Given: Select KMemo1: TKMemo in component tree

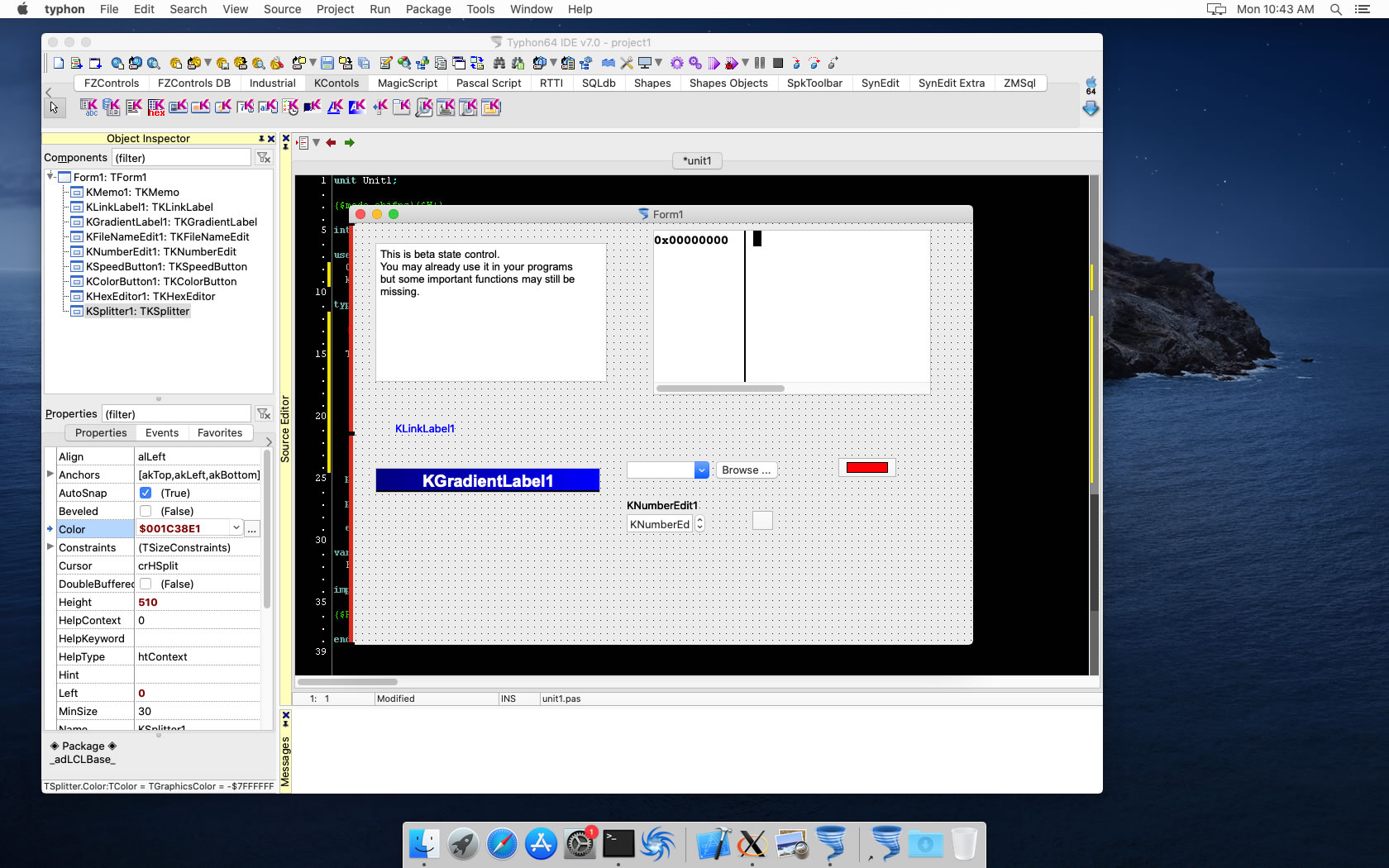Looking at the screenshot, I should click(131, 192).
